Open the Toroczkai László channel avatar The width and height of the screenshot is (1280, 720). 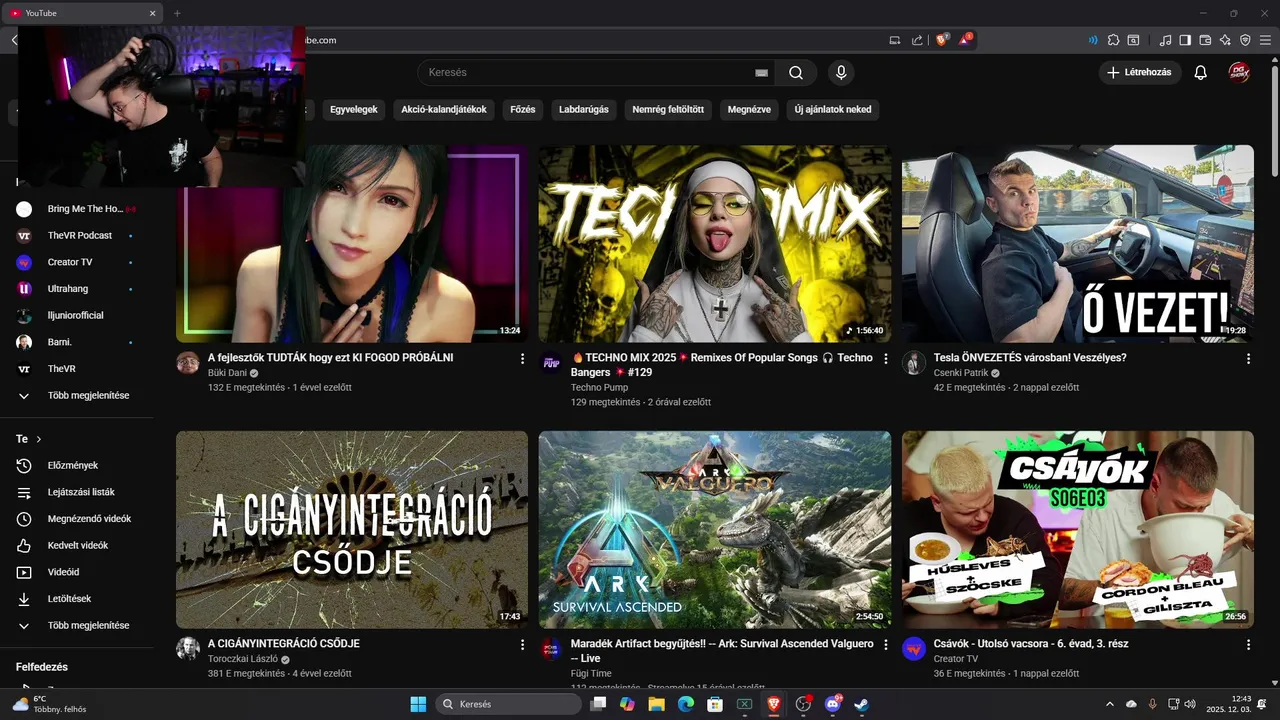point(188,648)
